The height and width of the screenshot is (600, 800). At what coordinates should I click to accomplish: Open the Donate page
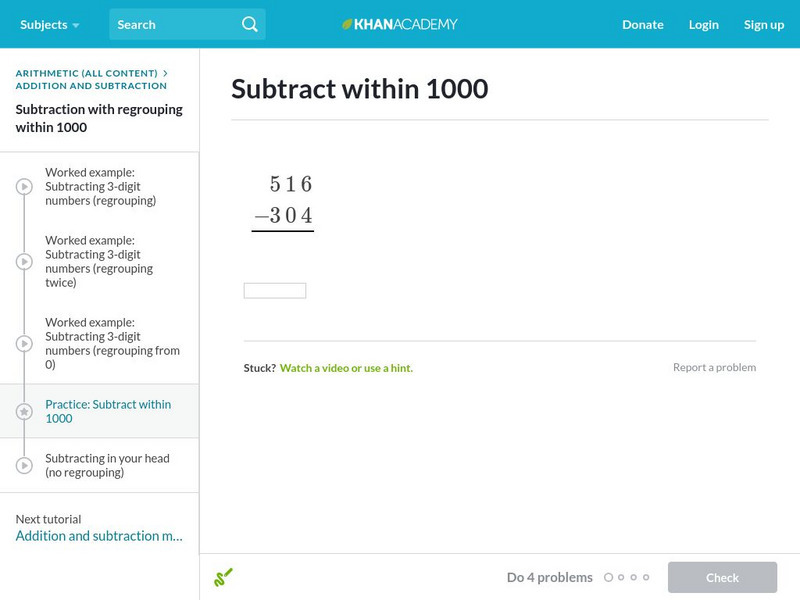(642, 24)
